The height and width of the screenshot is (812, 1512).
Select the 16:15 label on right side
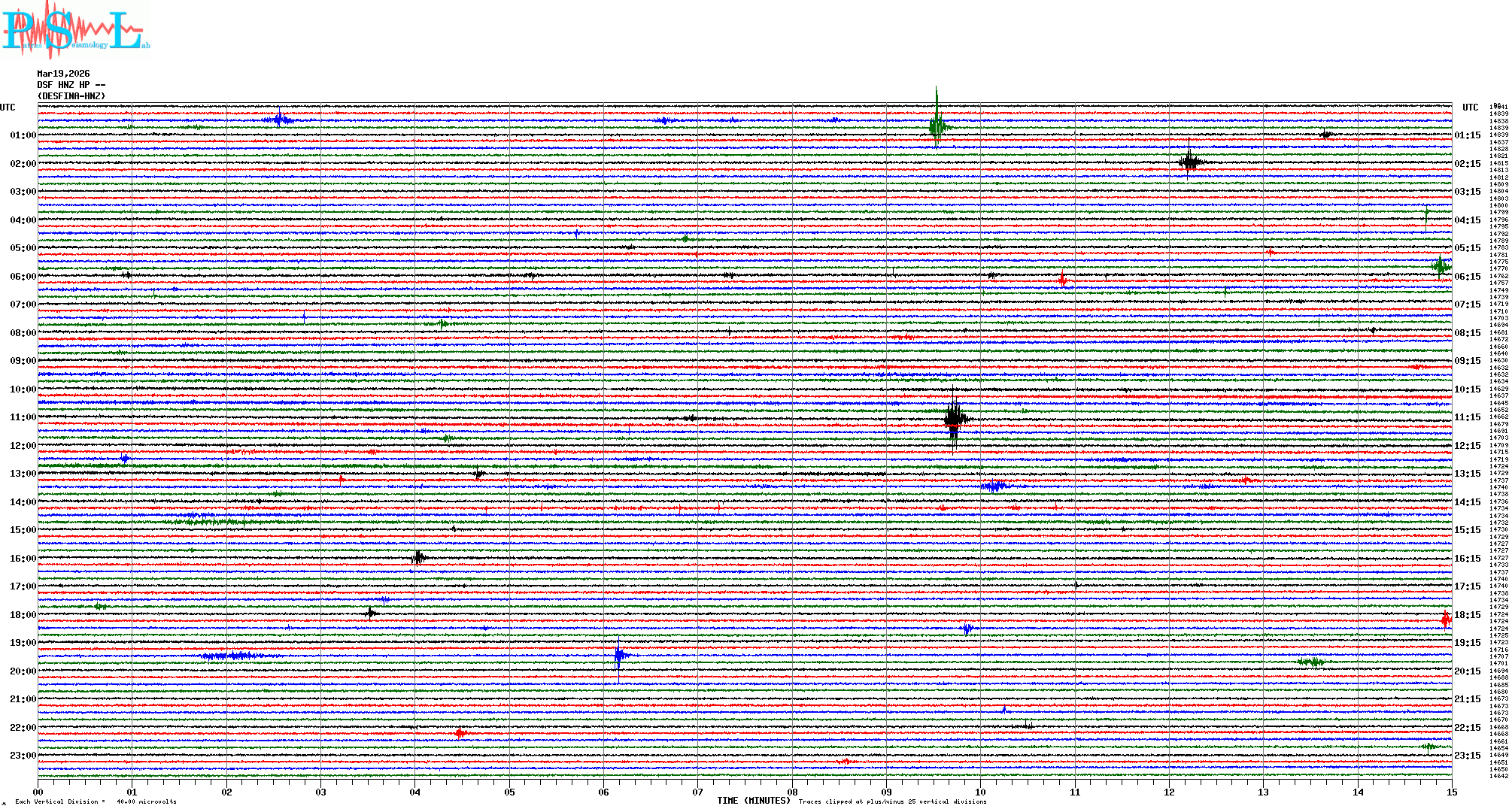(x=1467, y=559)
